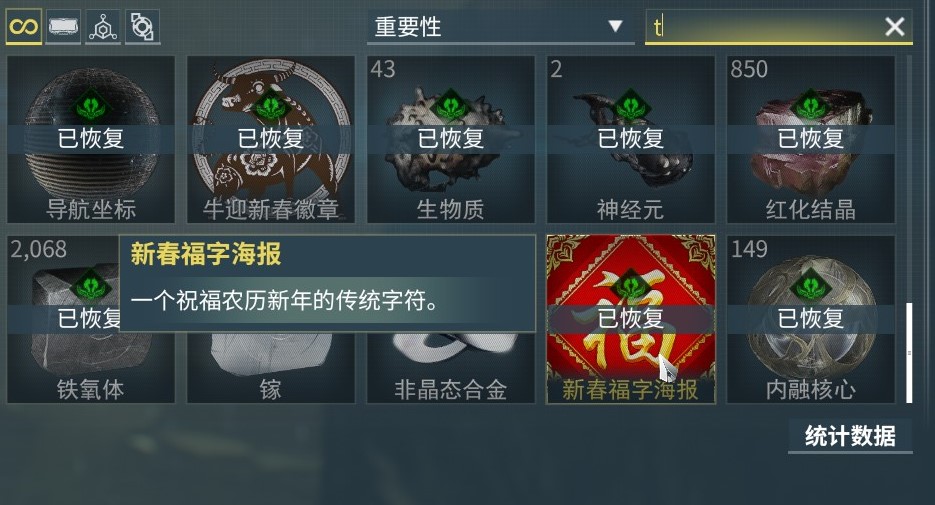Select the molecule resources filter icon

[103, 27]
